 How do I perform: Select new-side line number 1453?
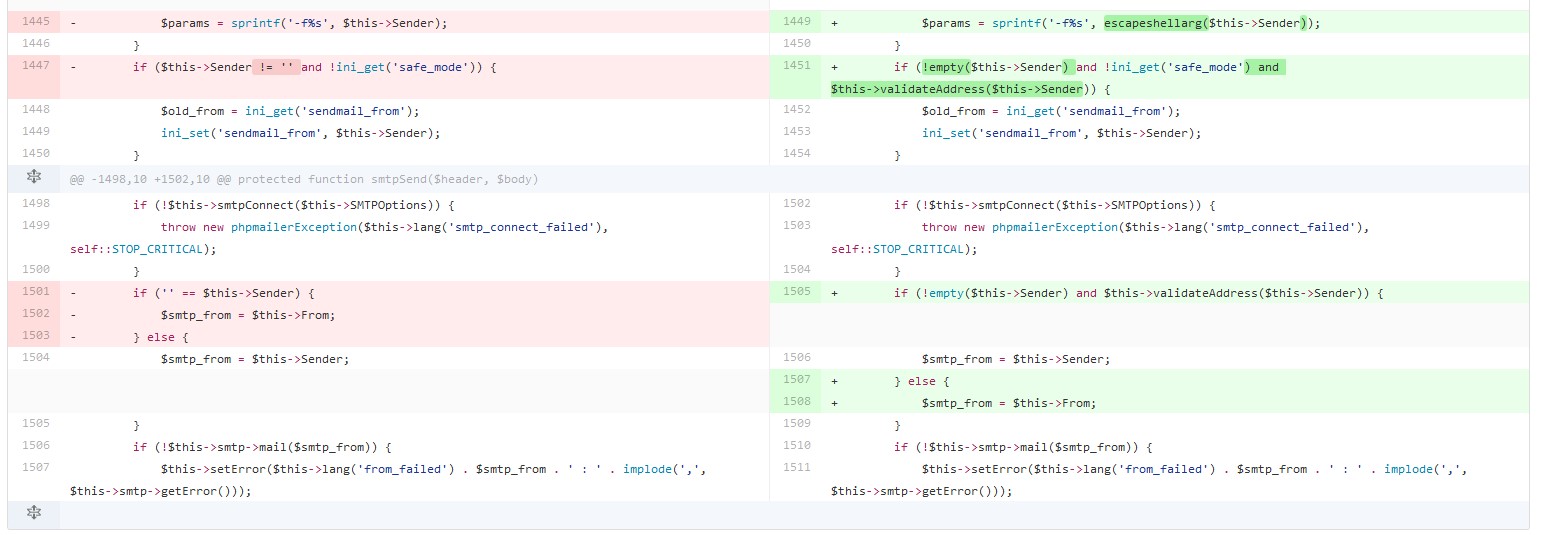click(x=796, y=132)
